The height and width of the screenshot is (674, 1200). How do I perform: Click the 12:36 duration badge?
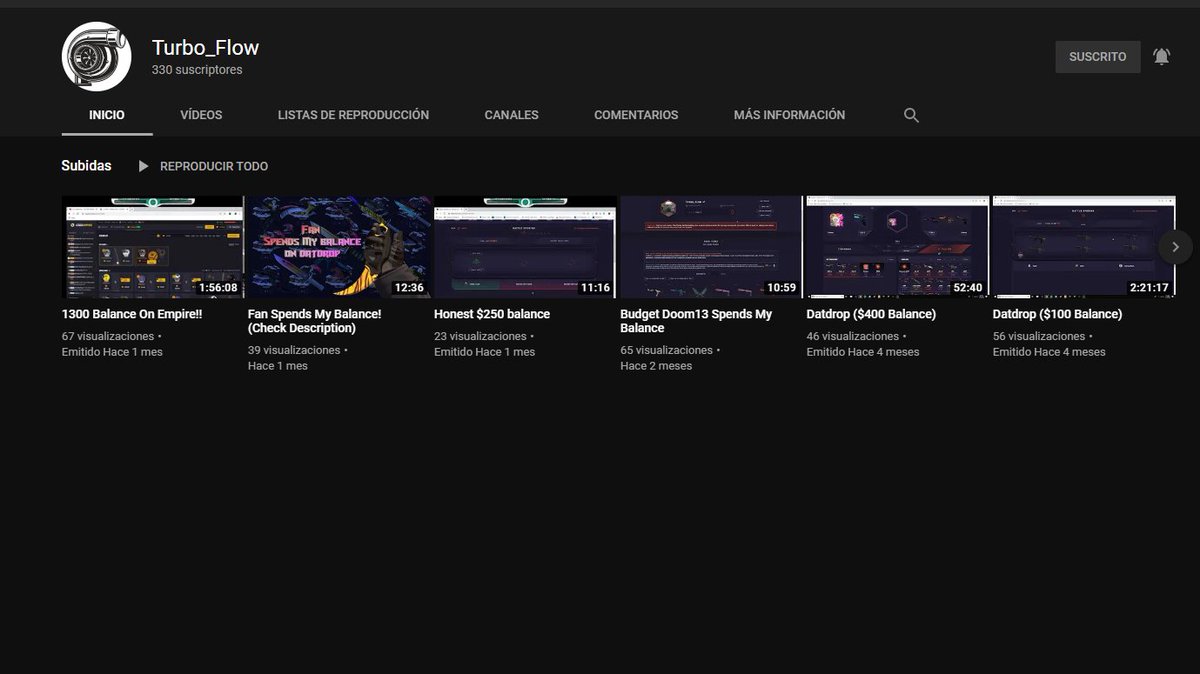point(410,288)
